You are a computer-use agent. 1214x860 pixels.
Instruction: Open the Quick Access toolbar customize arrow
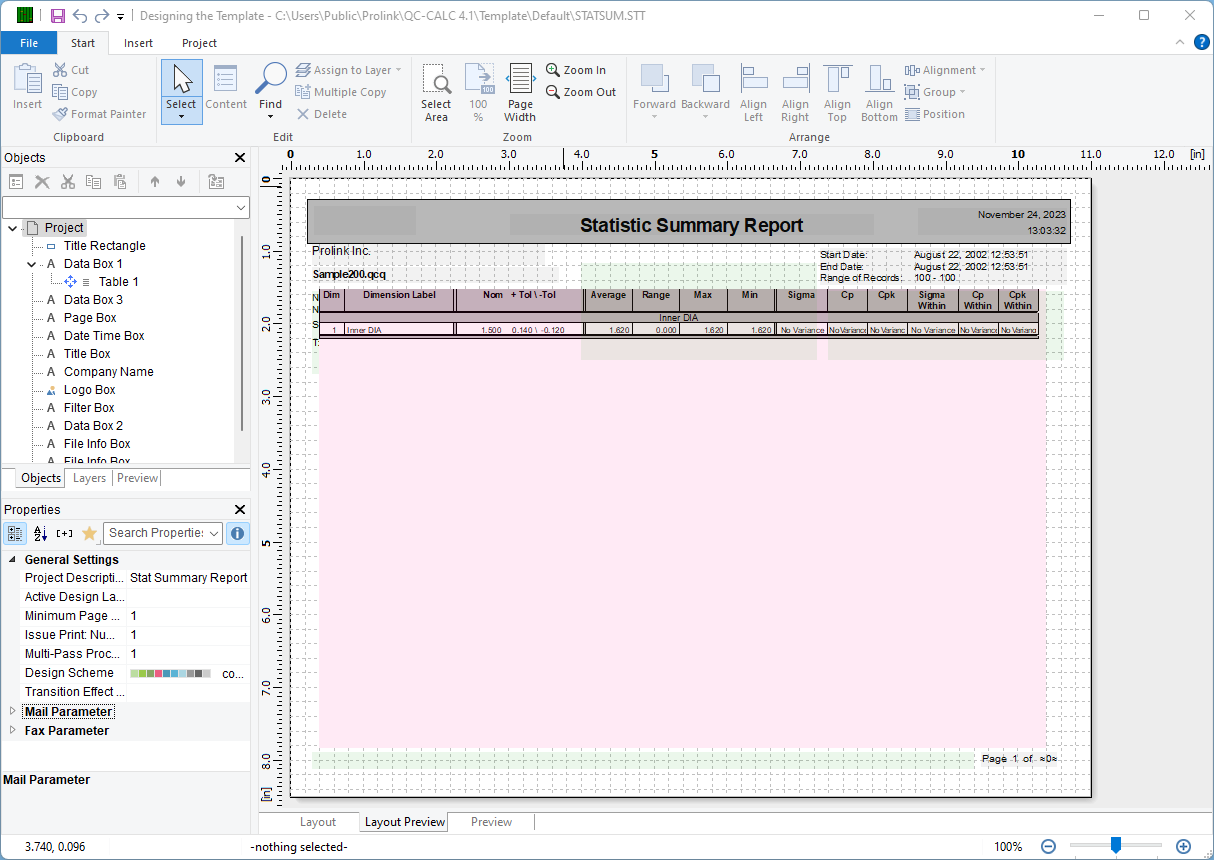pyautogui.click(x=121, y=16)
